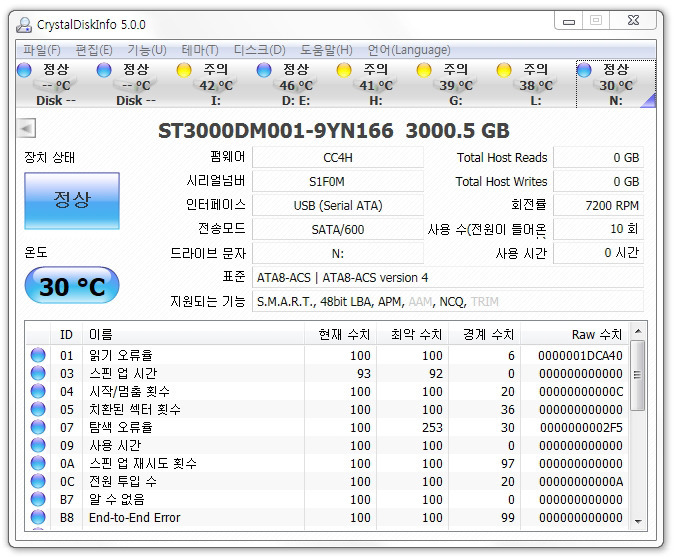This screenshot has width=675, height=559.
Task: Open the 기능(U) menu
Action: coord(147,50)
